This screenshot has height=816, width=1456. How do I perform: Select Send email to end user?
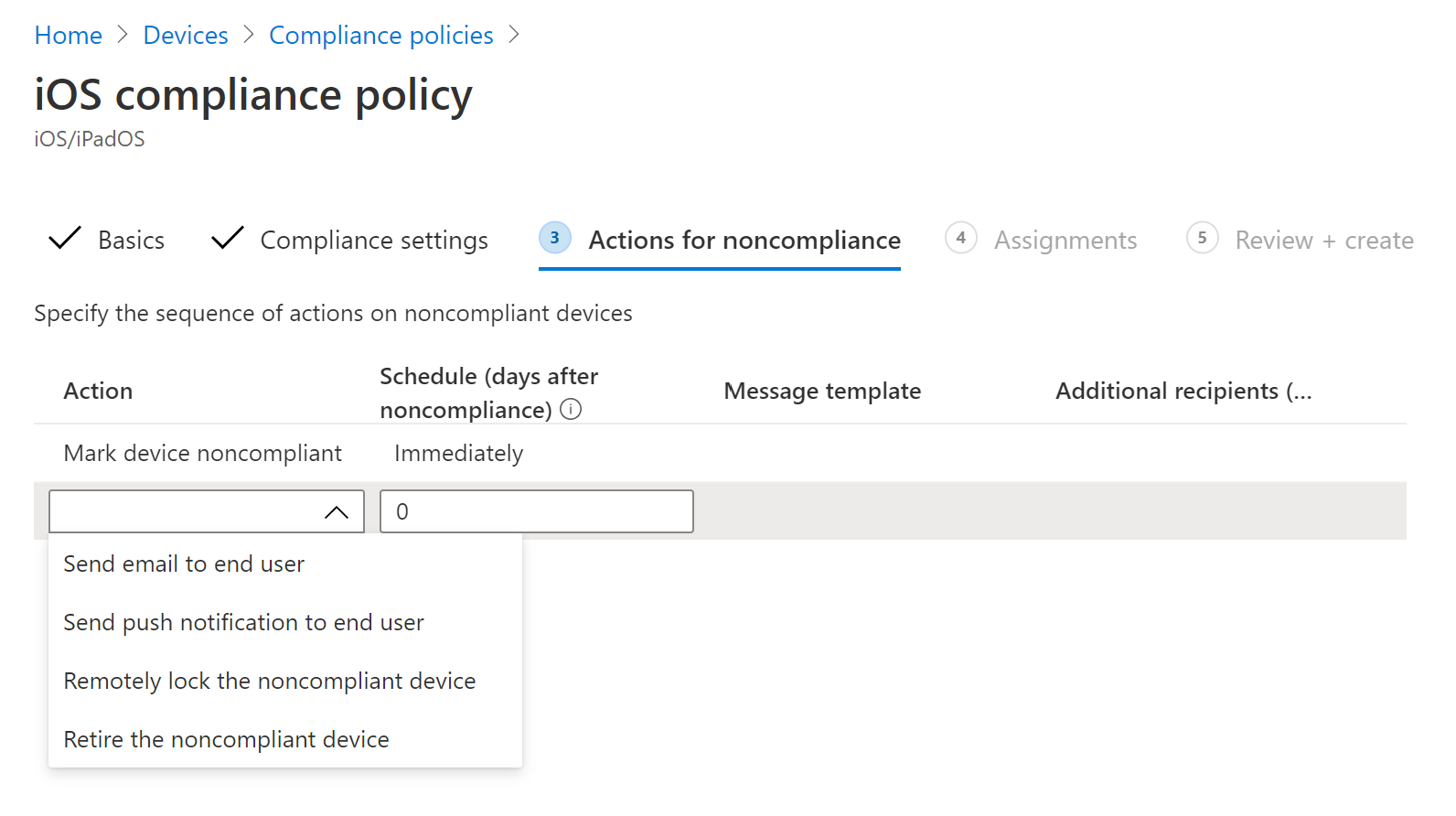tap(184, 564)
